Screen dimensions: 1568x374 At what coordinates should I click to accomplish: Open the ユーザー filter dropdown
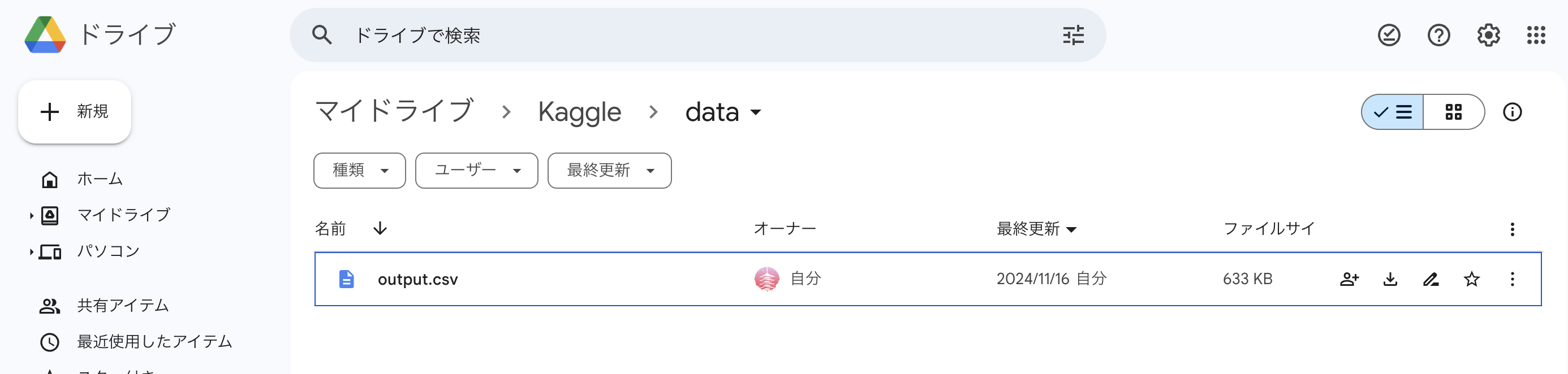(476, 171)
